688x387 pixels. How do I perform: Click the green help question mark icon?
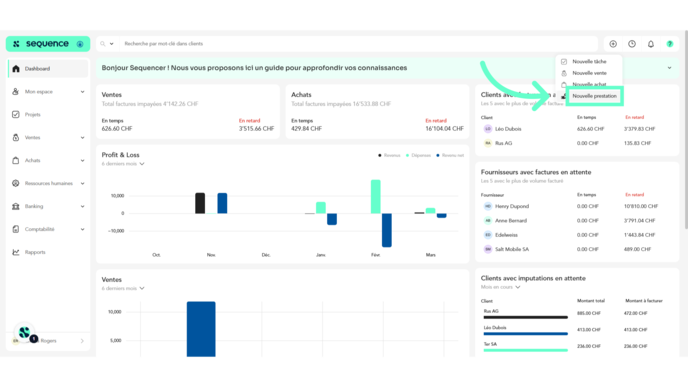pos(670,44)
